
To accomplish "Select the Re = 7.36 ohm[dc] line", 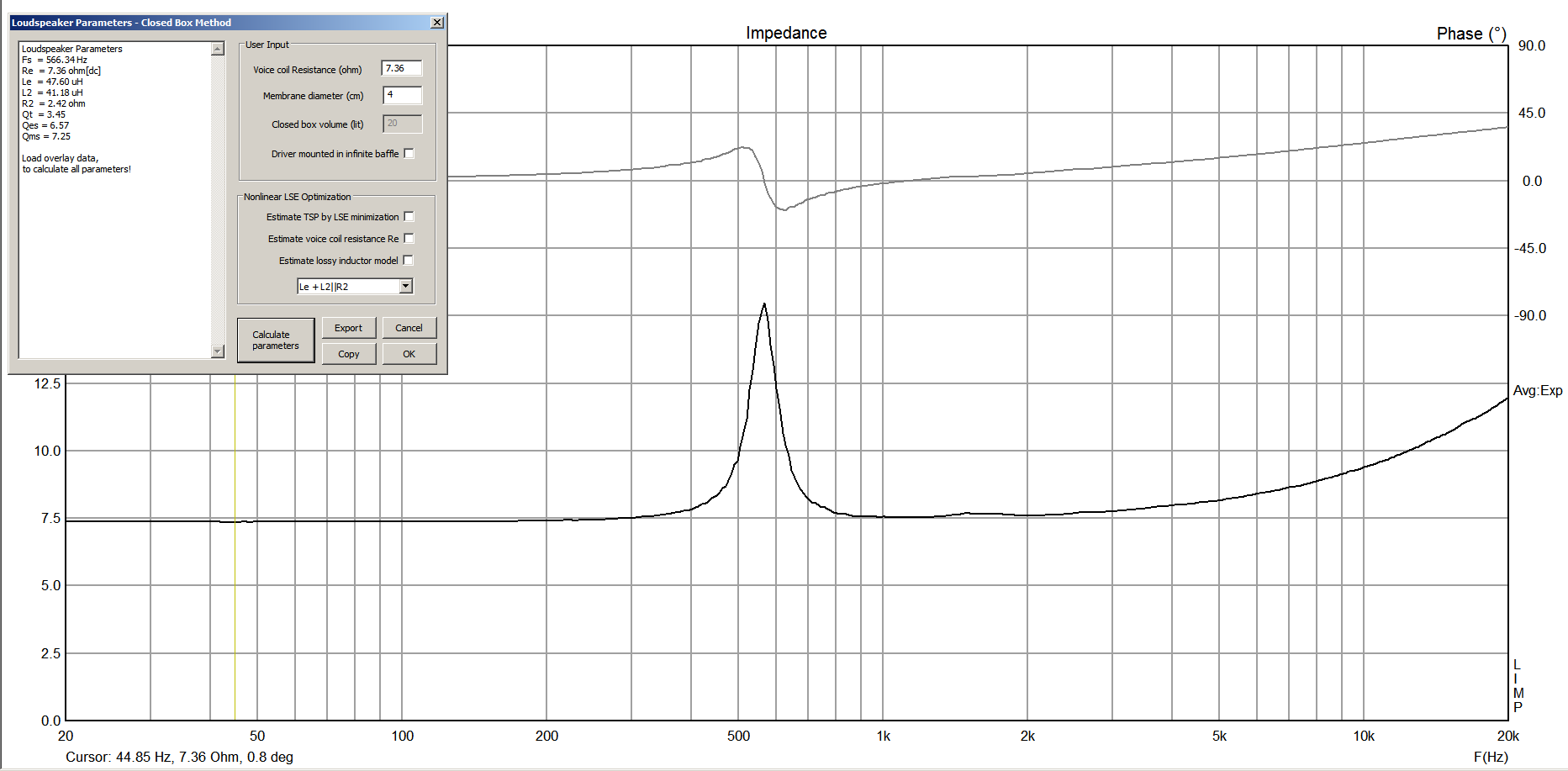I will coord(61,71).
